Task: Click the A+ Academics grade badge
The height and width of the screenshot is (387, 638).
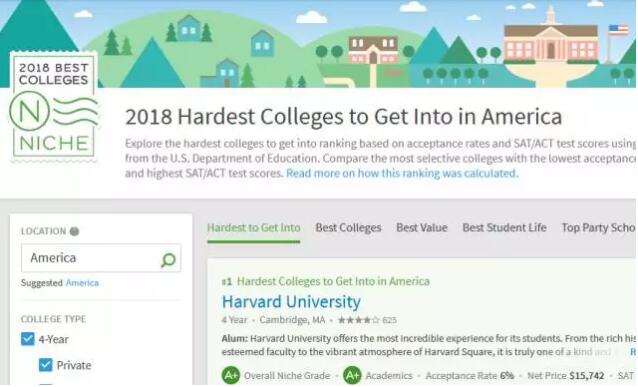Action: pos(352,375)
